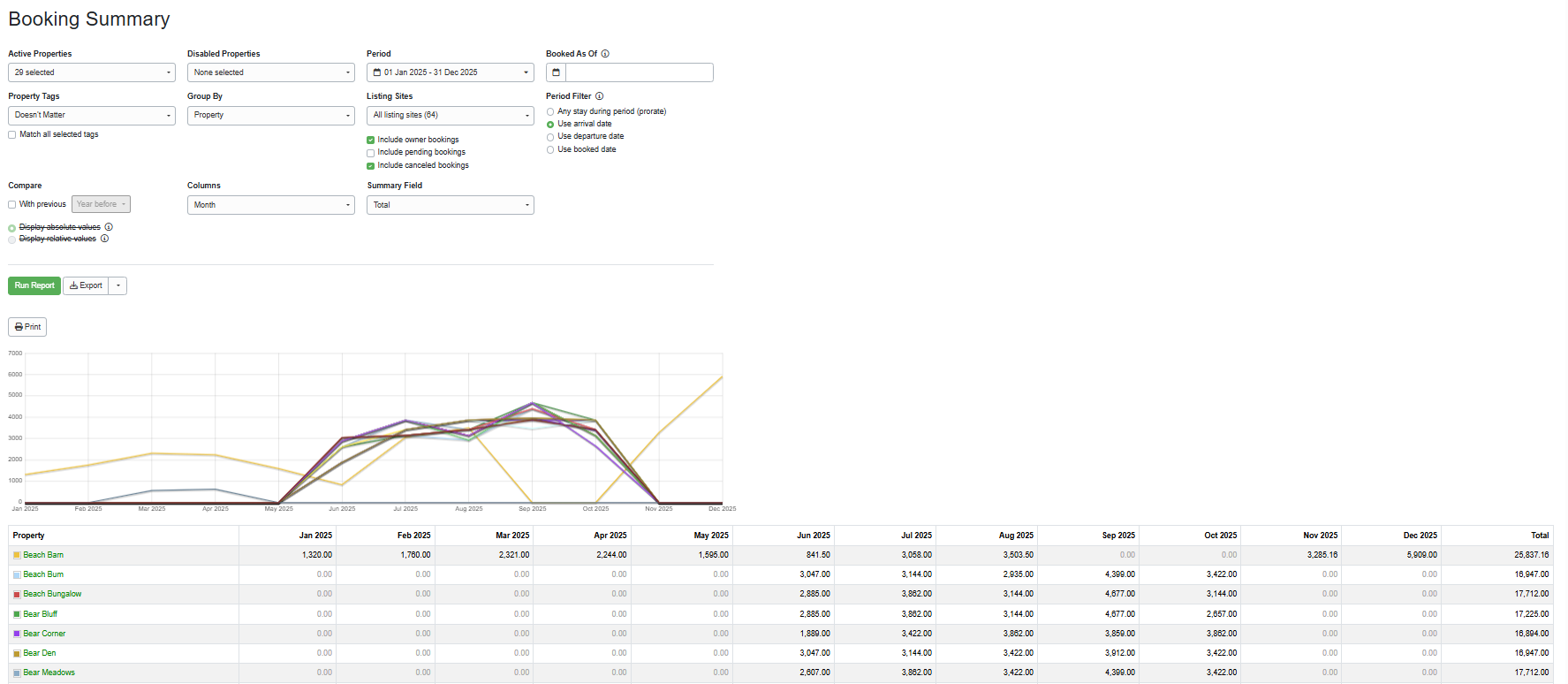This screenshot has height=684, width=1568.
Task: Select Use departure date radio
Action: (550, 137)
